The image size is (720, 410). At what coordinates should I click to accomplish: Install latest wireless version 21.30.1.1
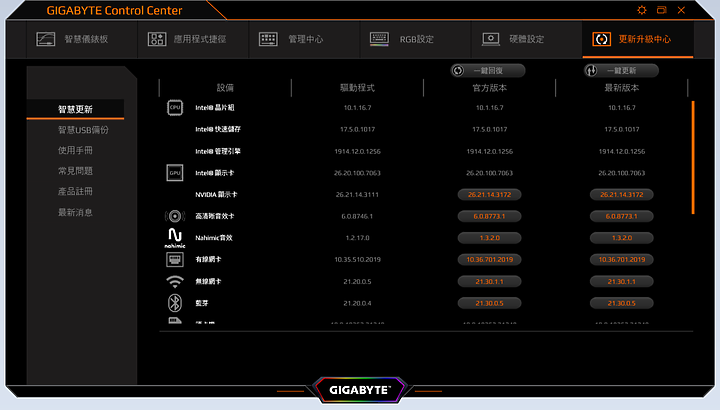coord(622,281)
